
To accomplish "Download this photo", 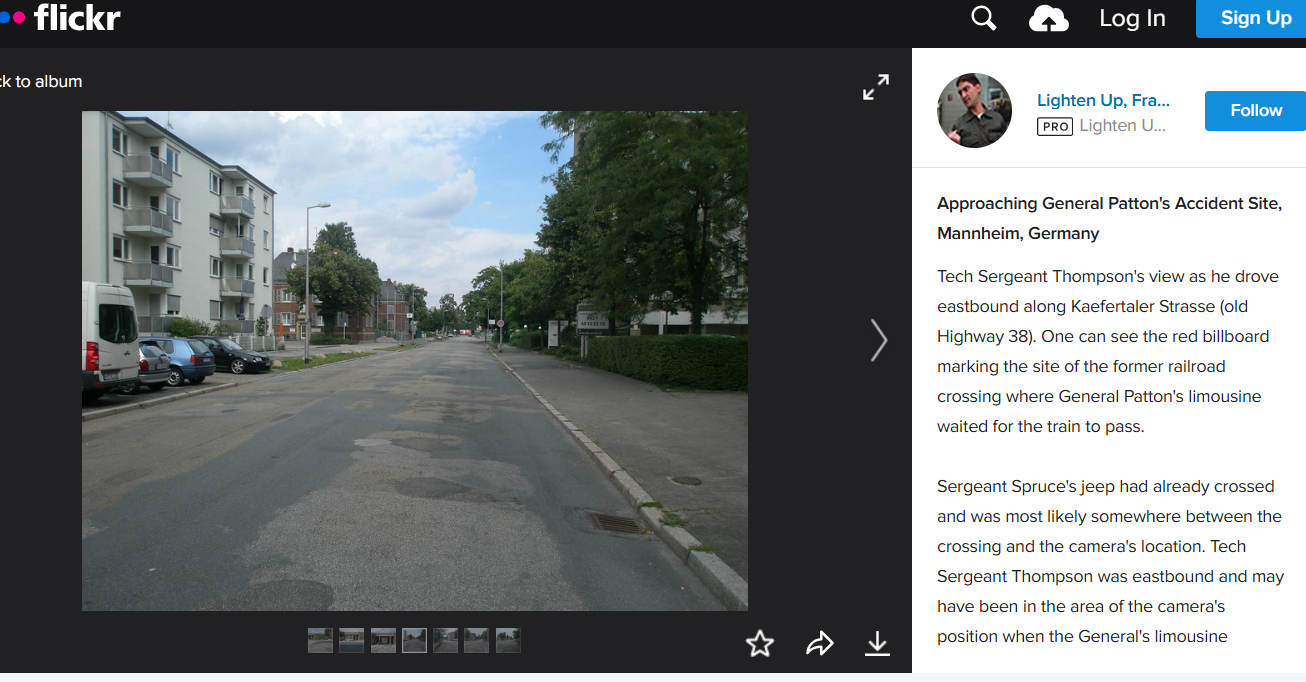I will tap(877, 643).
